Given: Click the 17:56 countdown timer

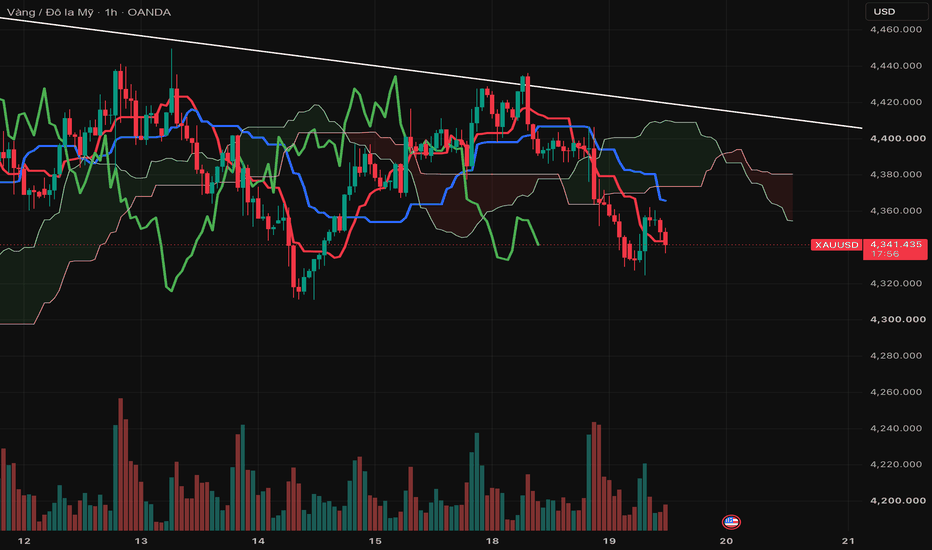Looking at the screenshot, I should click(x=884, y=254).
